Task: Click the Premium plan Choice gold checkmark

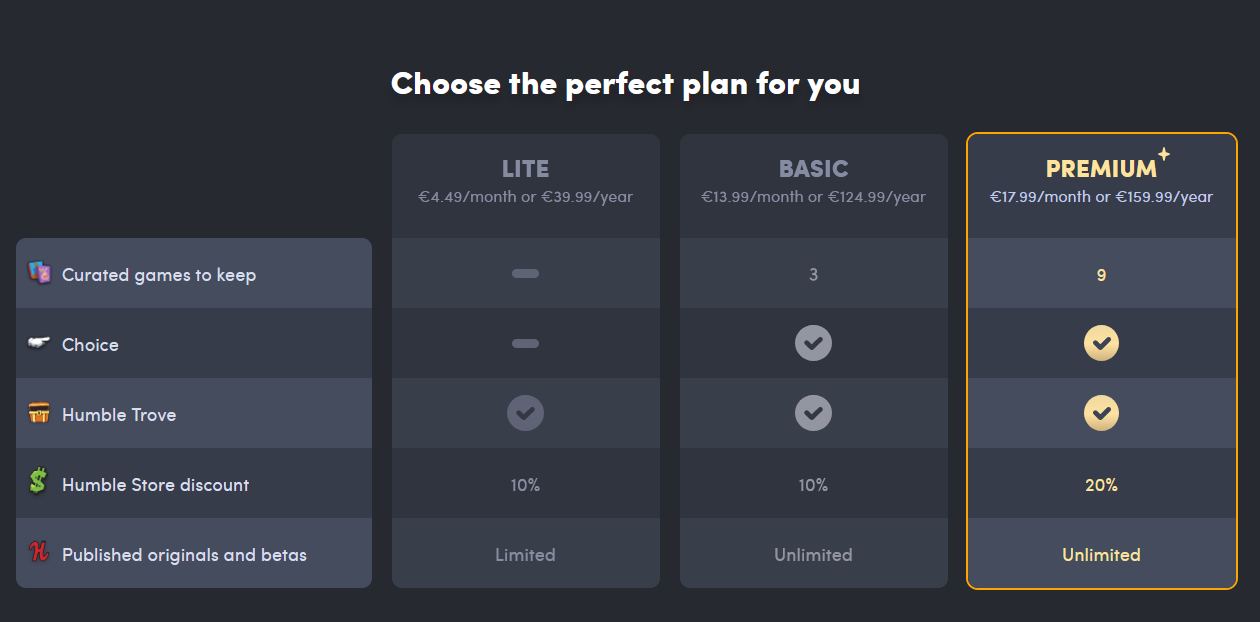Action: coord(1101,344)
